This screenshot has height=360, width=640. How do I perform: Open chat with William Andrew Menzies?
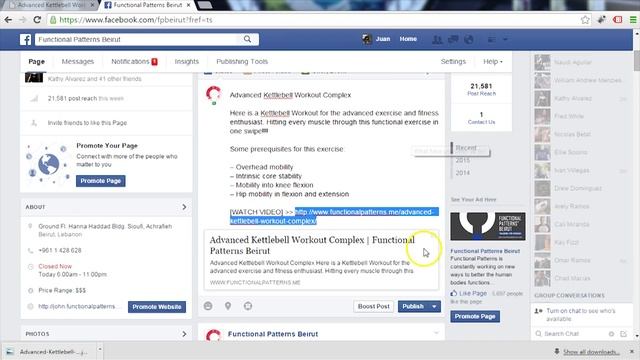(x=580, y=80)
